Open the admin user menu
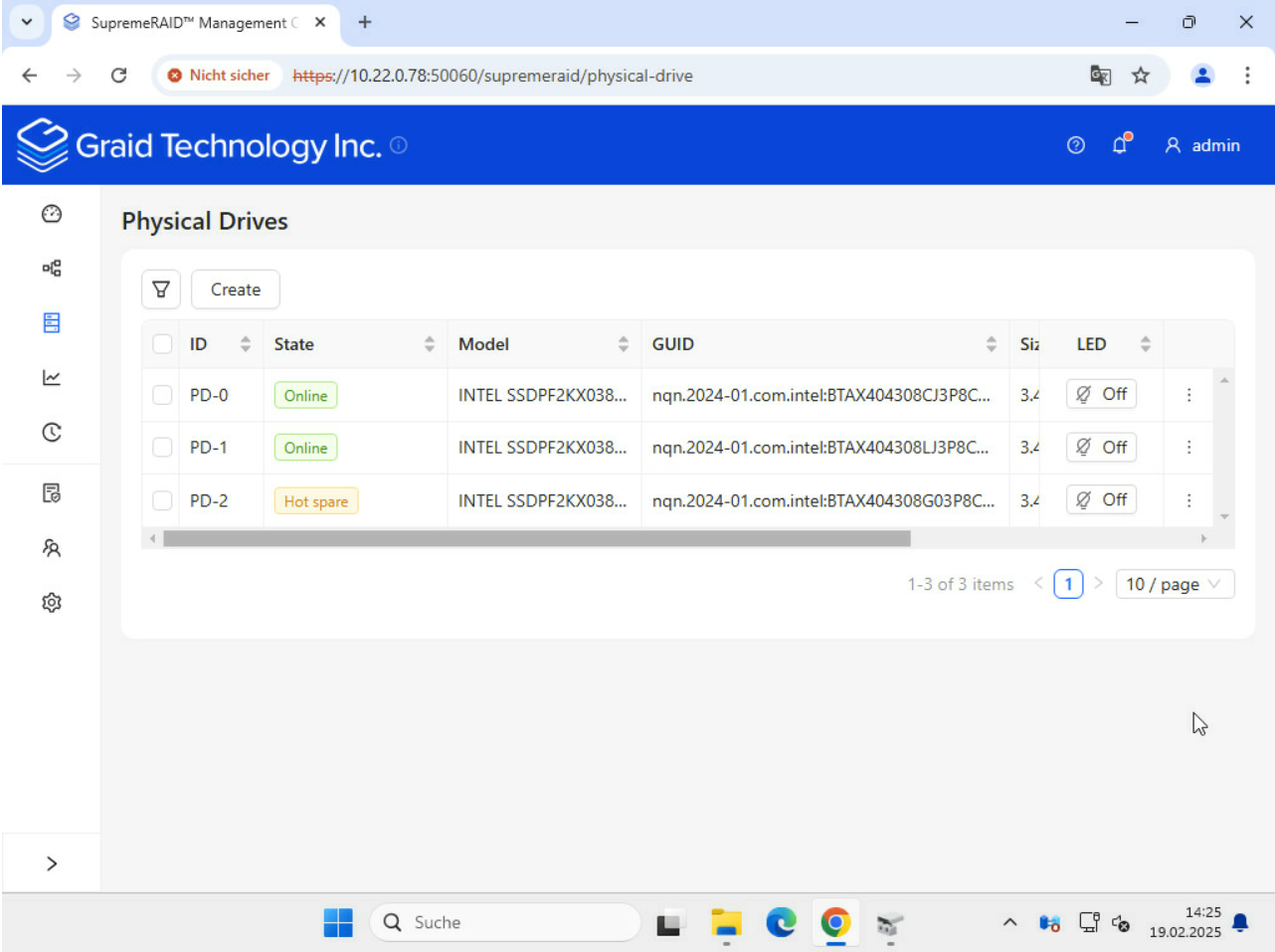The height and width of the screenshot is (952, 1275). click(1202, 145)
